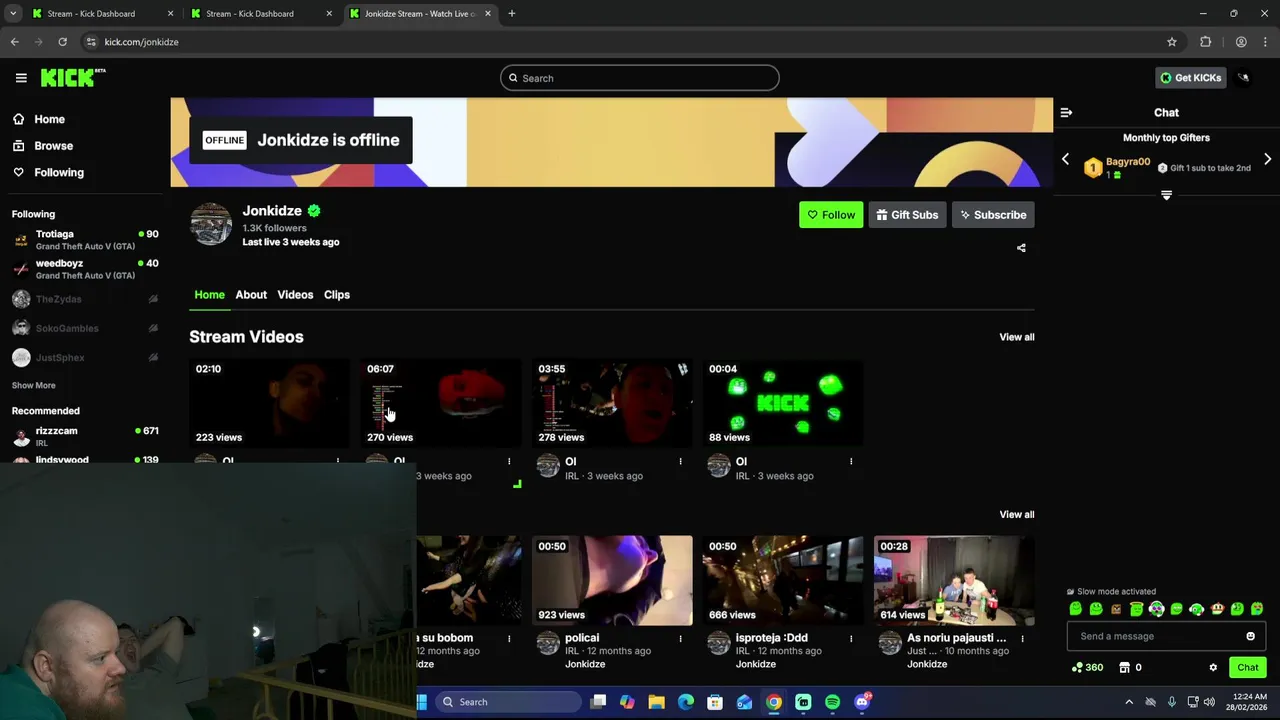View all clips link

coord(1017,515)
